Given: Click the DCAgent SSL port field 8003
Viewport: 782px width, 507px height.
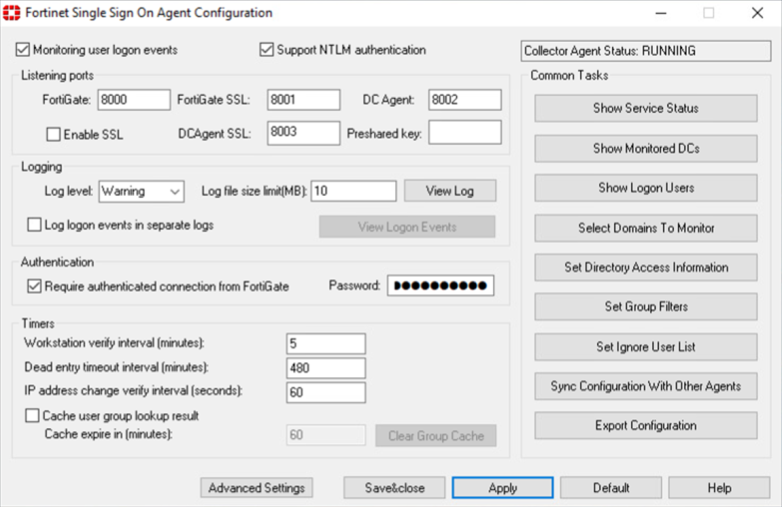Looking at the screenshot, I should pyautogui.click(x=304, y=133).
